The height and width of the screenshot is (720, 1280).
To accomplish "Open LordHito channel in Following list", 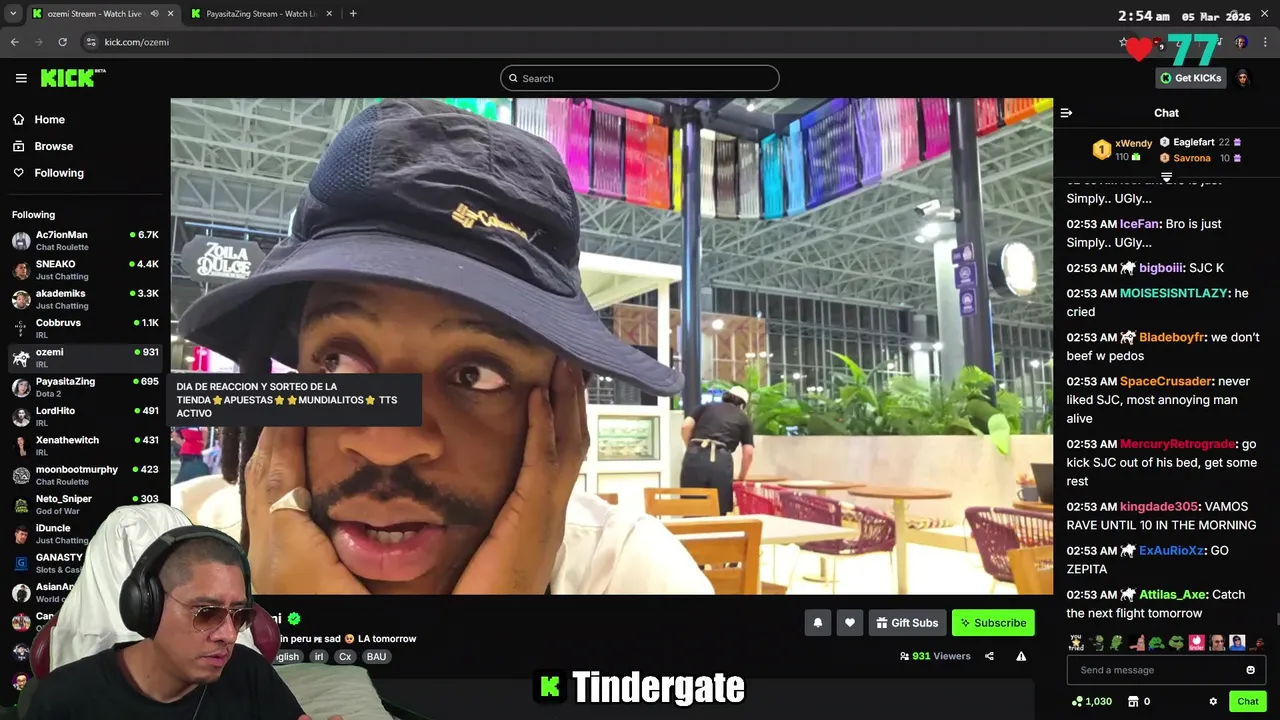I will pos(85,416).
